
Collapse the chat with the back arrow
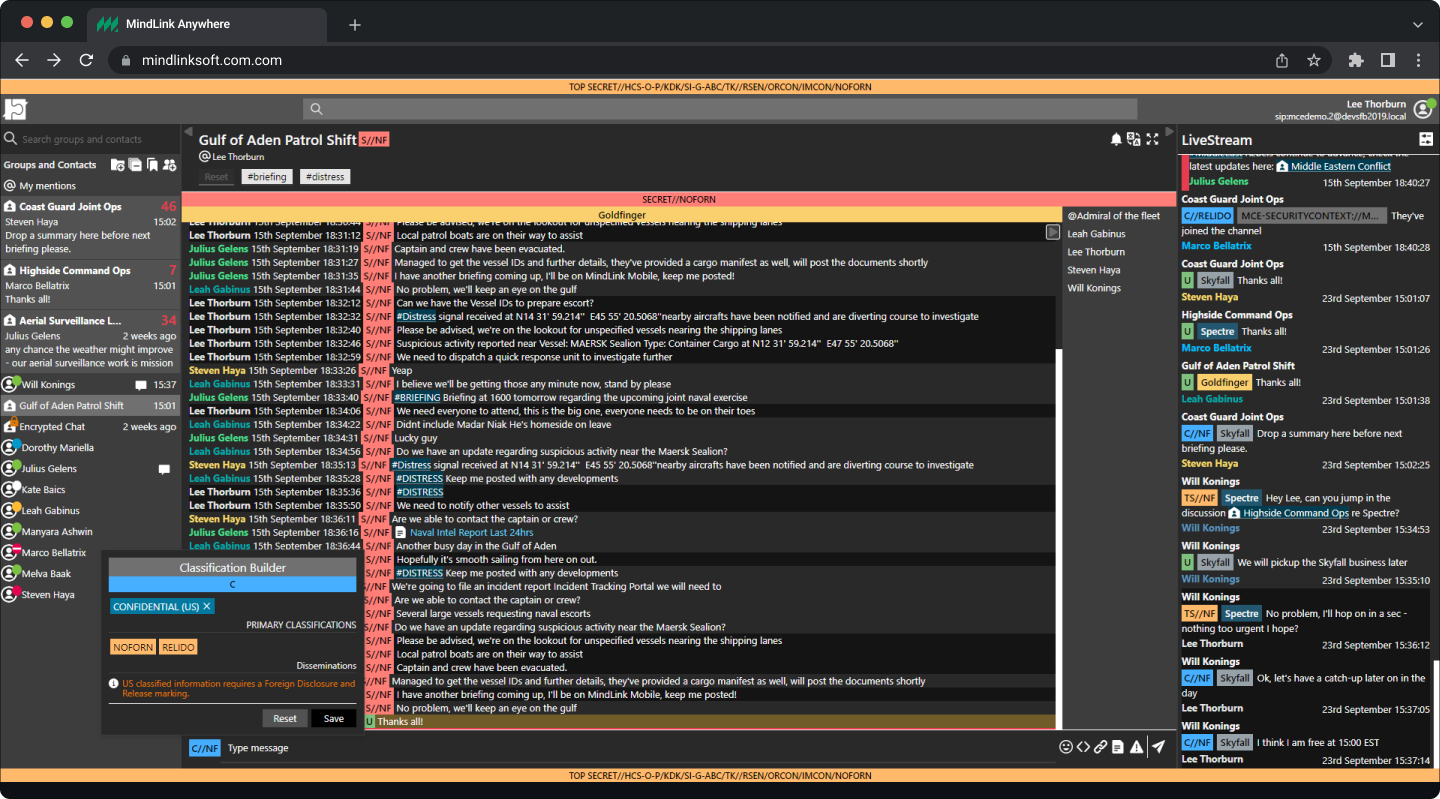187,131
